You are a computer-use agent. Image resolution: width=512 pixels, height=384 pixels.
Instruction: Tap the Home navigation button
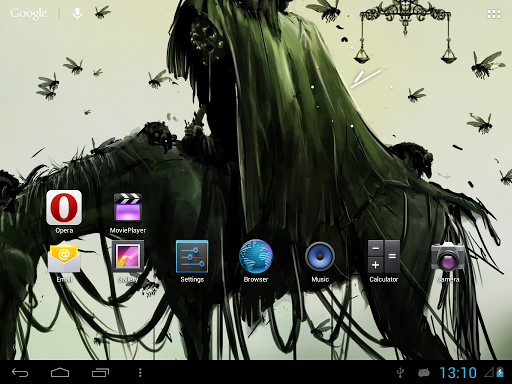tap(60, 372)
